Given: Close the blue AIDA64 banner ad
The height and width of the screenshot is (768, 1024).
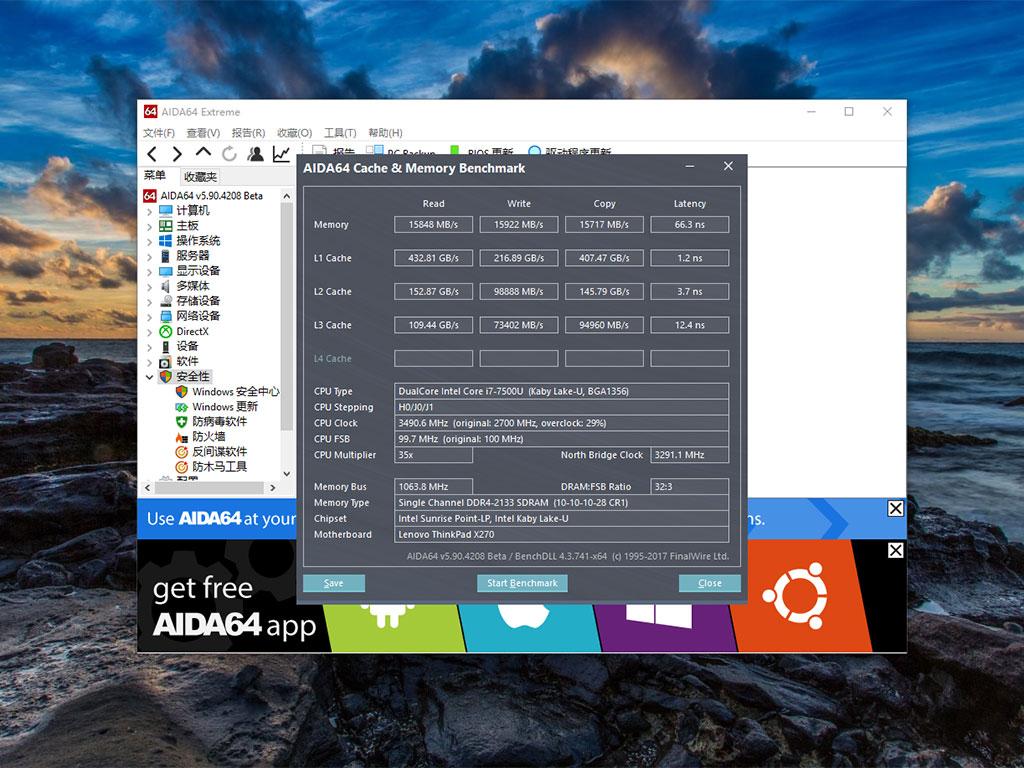Looking at the screenshot, I should coord(895,508).
